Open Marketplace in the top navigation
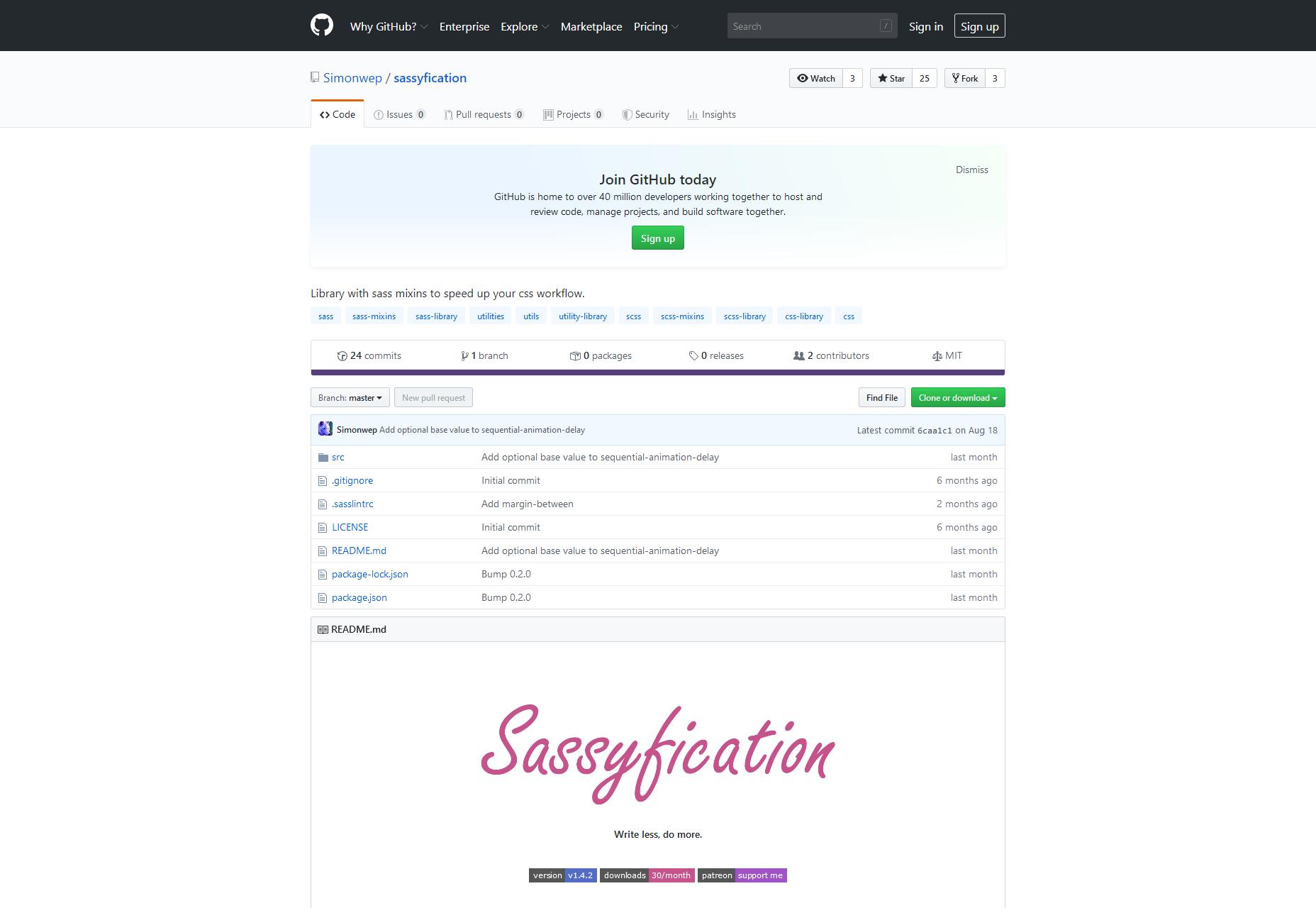1316x908 pixels. [x=591, y=26]
